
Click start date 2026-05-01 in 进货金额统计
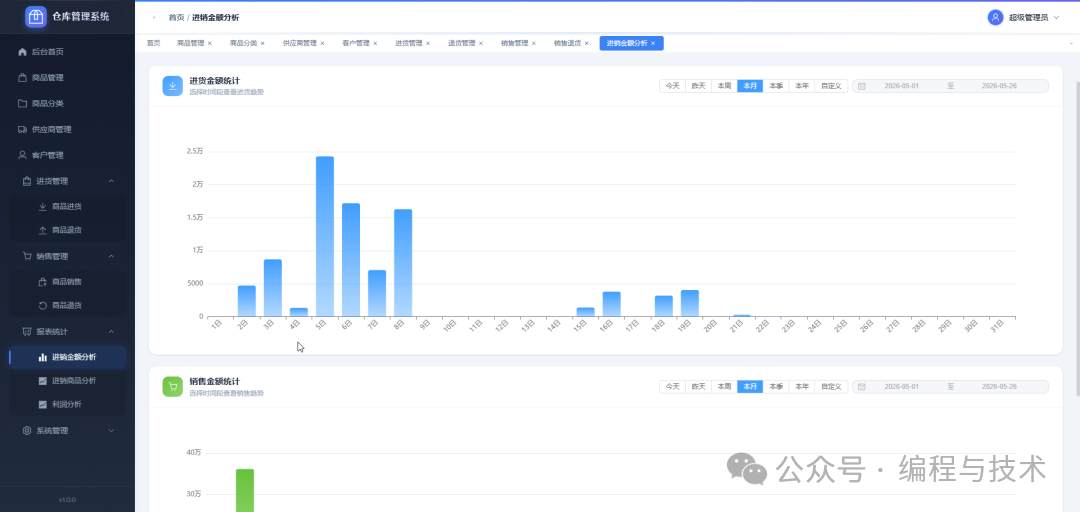coord(902,86)
